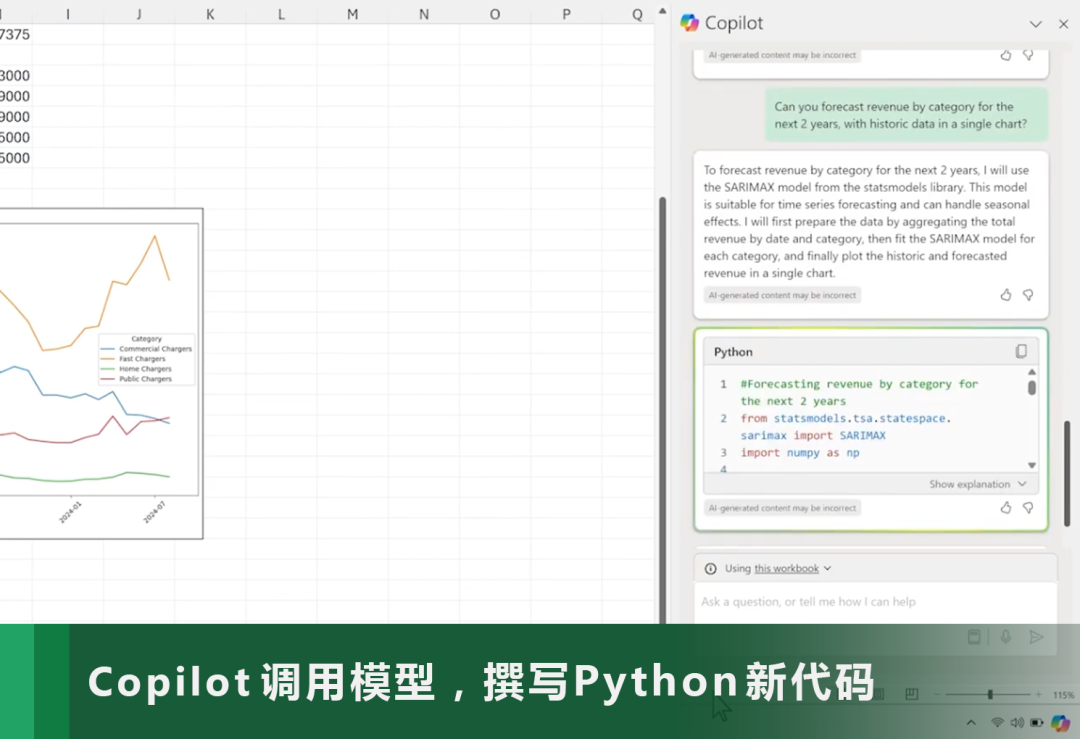
Task: Open the prompt guide notebook icon
Action: (x=974, y=637)
